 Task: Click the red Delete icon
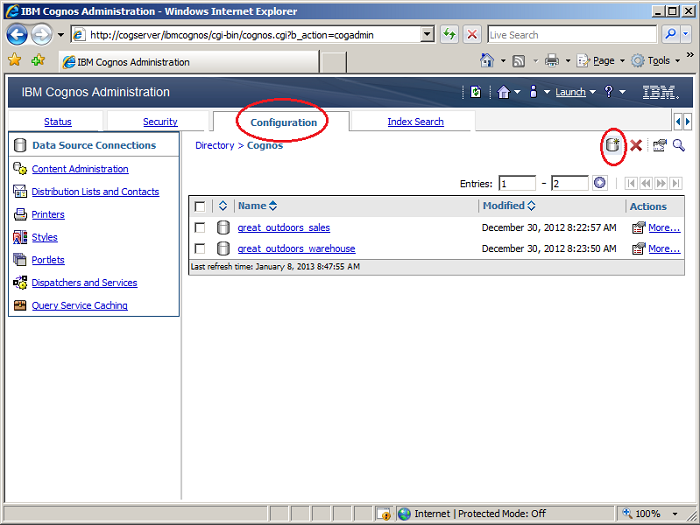(x=636, y=145)
